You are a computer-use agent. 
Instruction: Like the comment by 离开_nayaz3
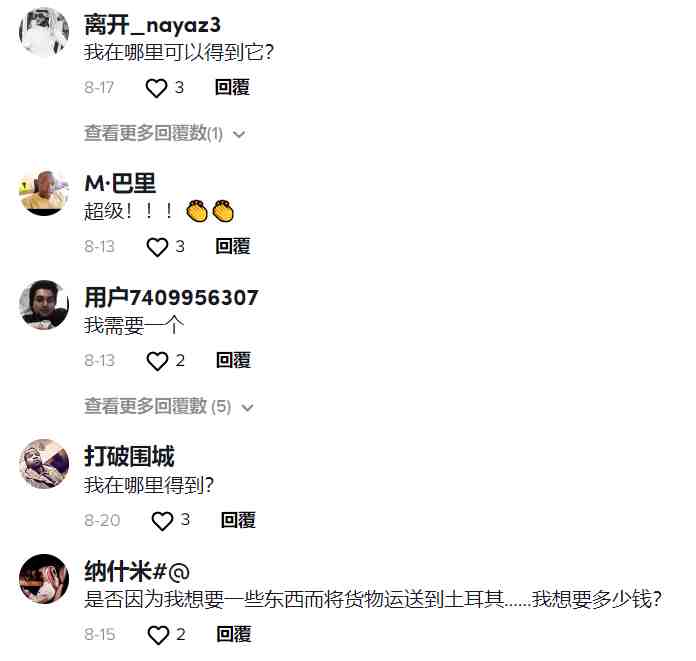[157, 88]
